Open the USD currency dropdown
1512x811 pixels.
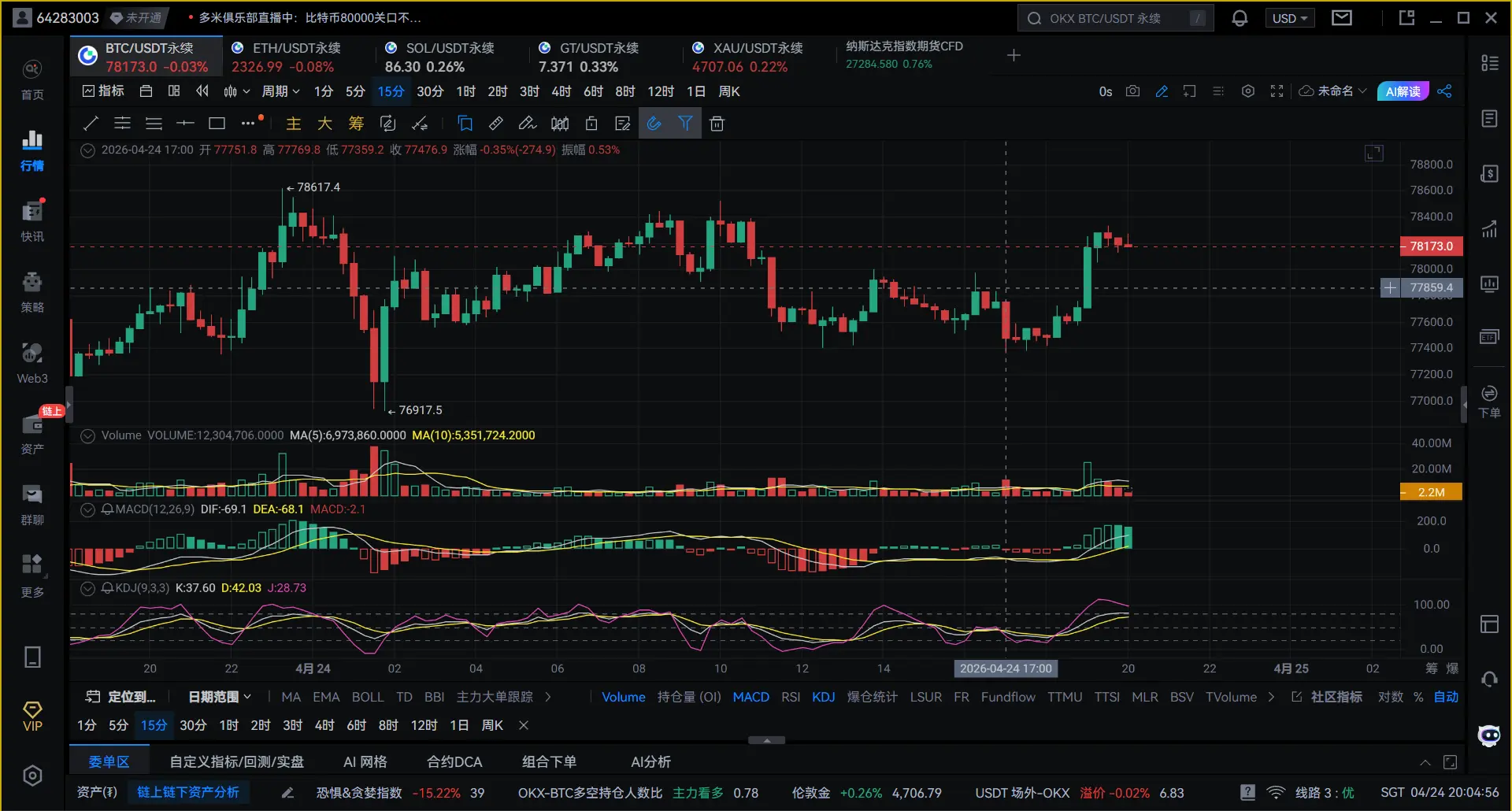pos(1290,18)
